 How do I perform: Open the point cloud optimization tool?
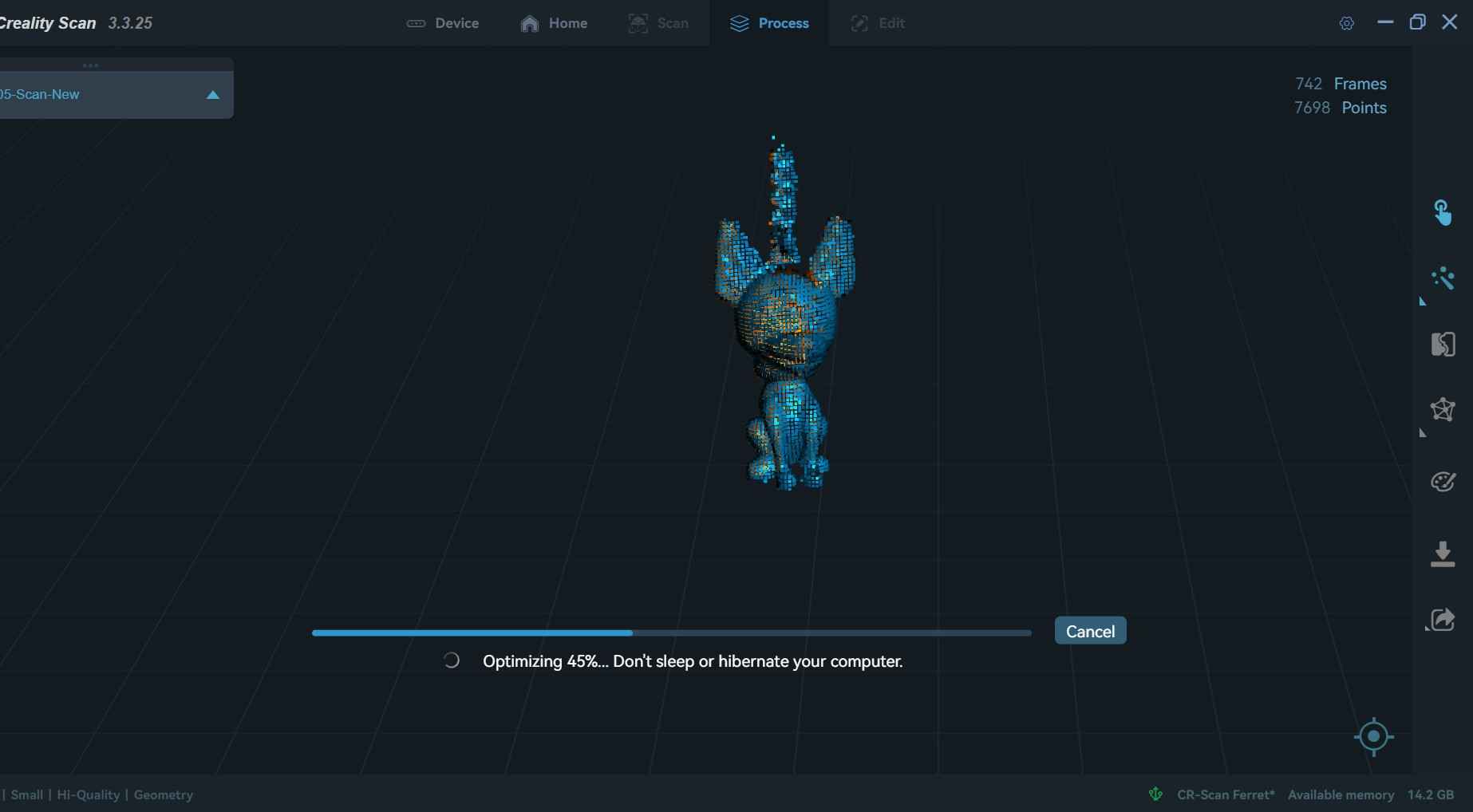click(x=1443, y=278)
